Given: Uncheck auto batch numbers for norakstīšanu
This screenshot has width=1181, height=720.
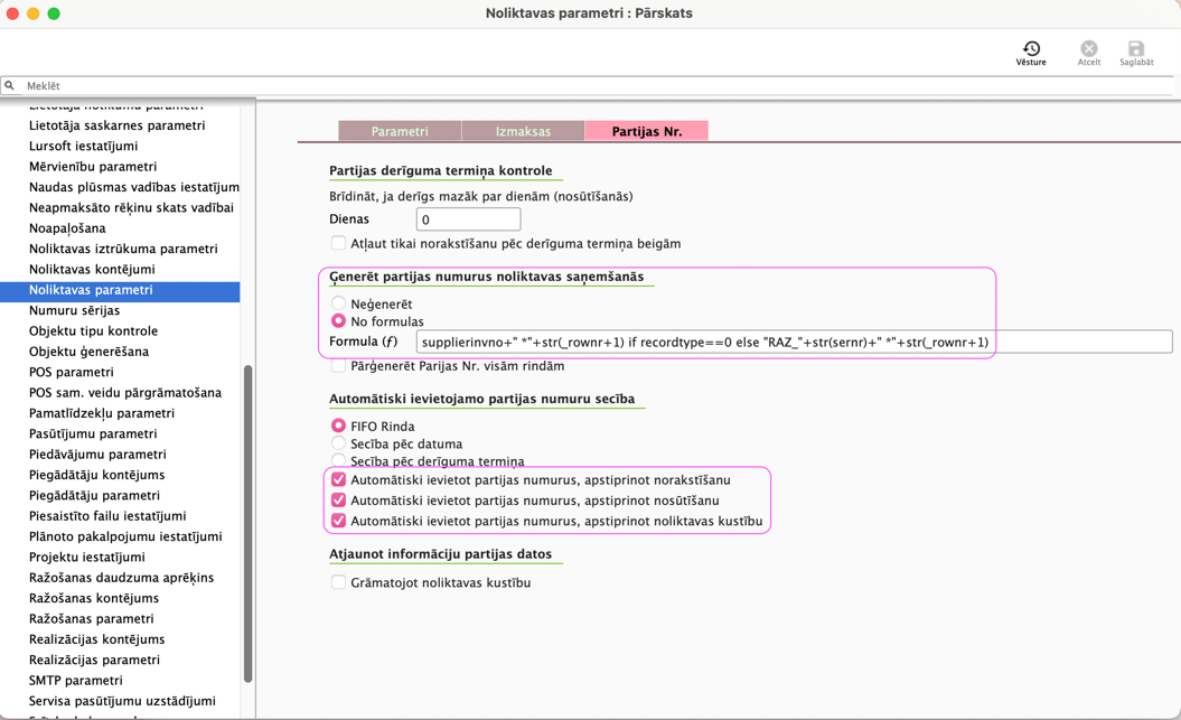Looking at the screenshot, I should 339,480.
